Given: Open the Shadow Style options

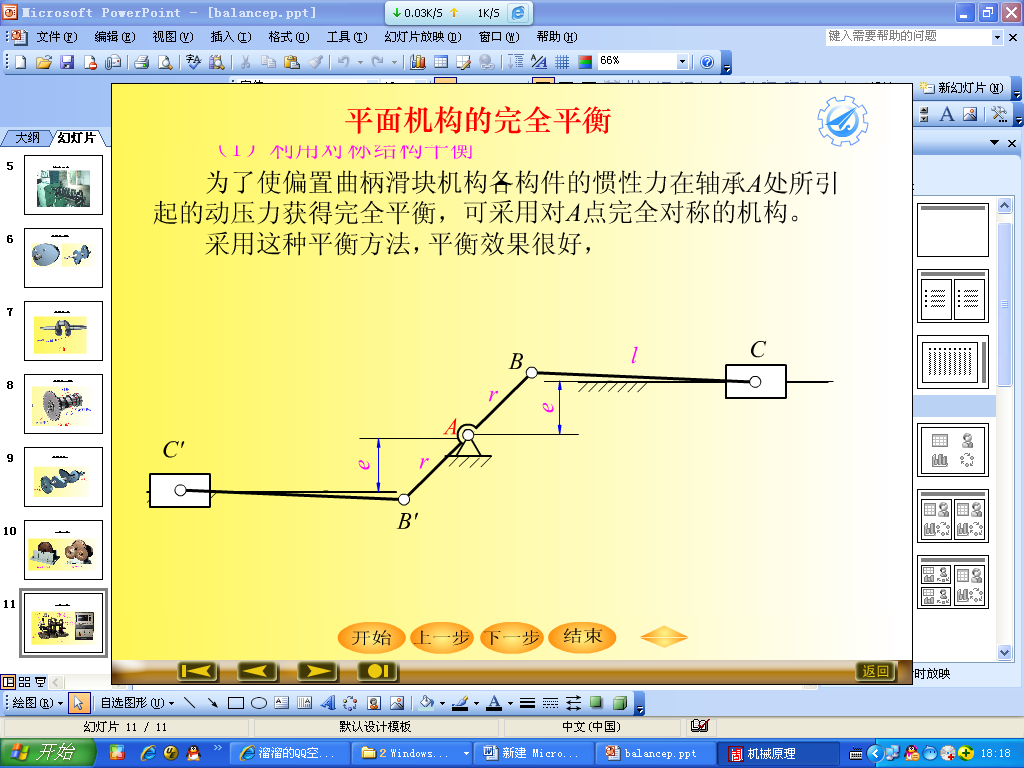Looking at the screenshot, I should click(x=596, y=703).
